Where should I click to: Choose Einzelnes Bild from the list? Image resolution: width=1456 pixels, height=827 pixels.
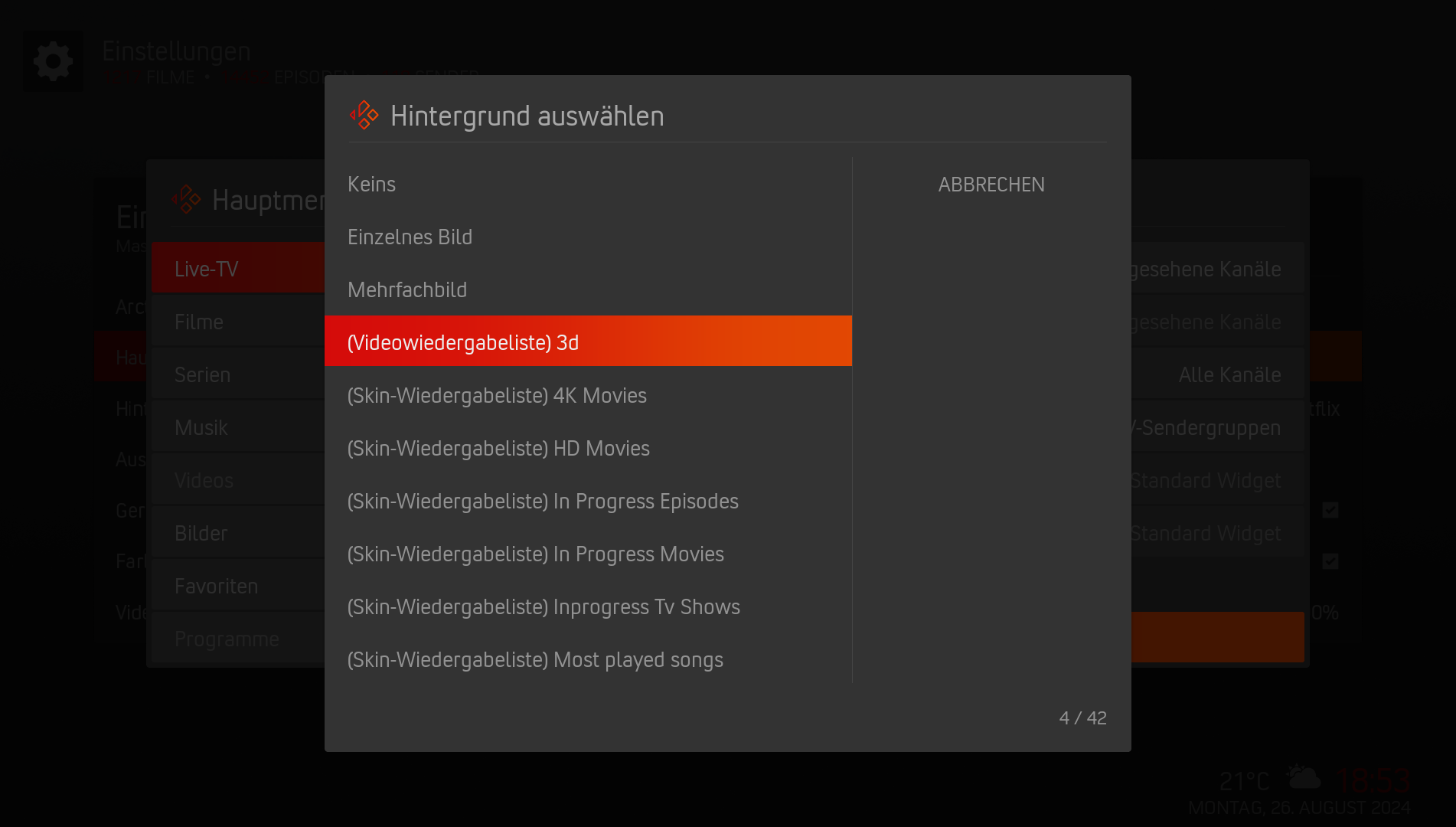[588, 237]
